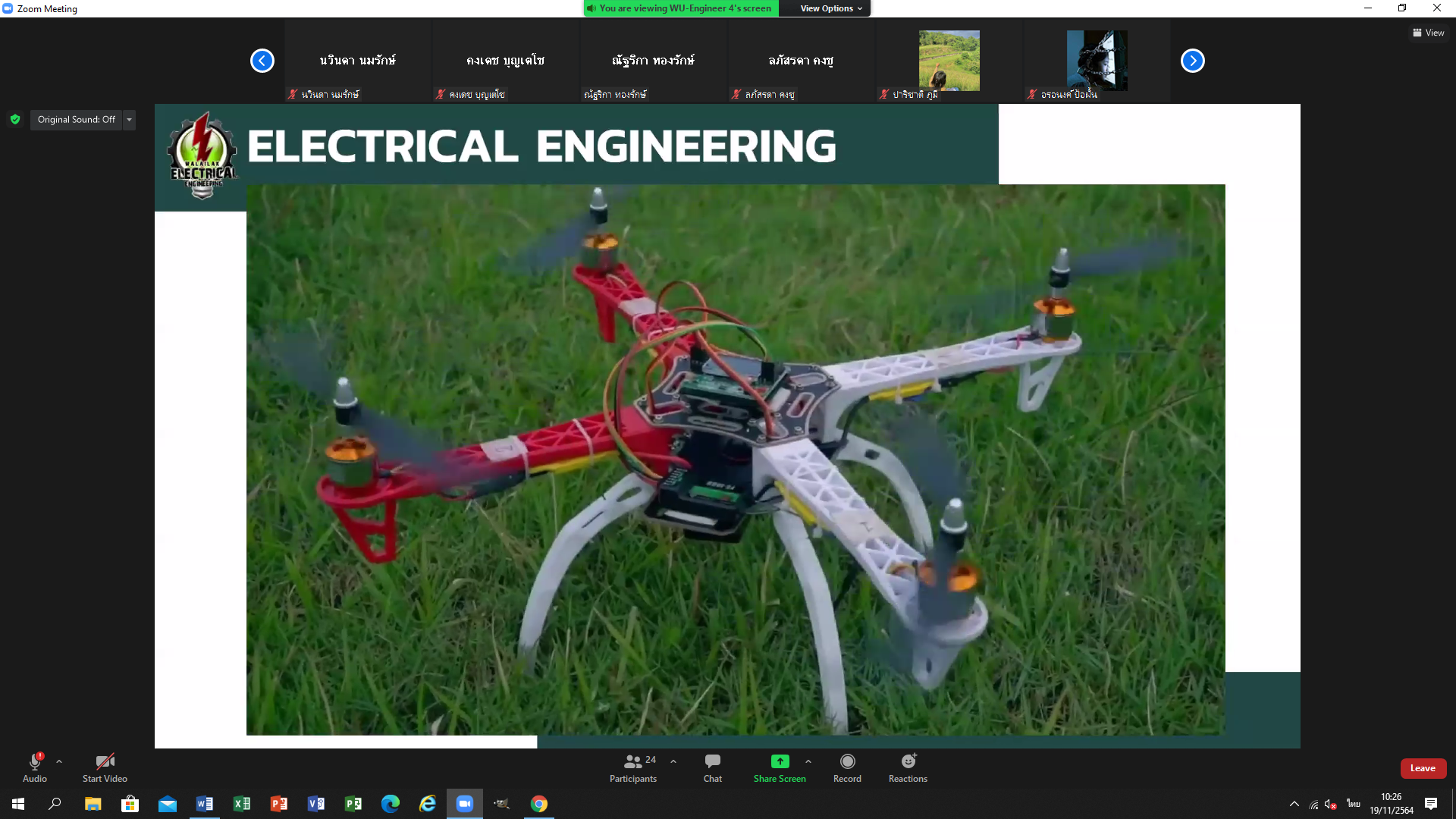Expand the Original Sound dropdown arrow
1456x819 pixels.
[129, 120]
